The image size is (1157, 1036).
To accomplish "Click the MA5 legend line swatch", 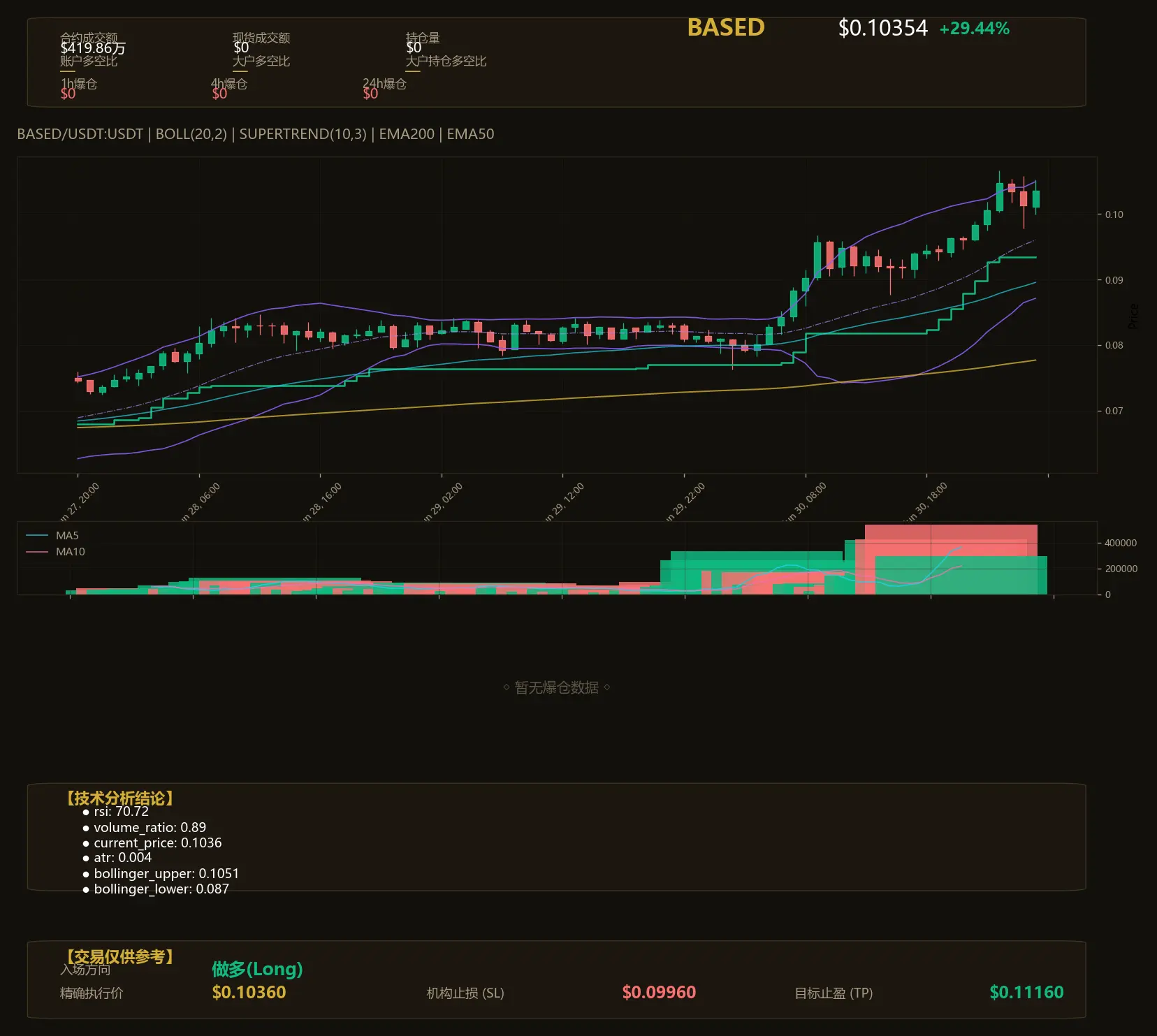I will tap(37, 536).
